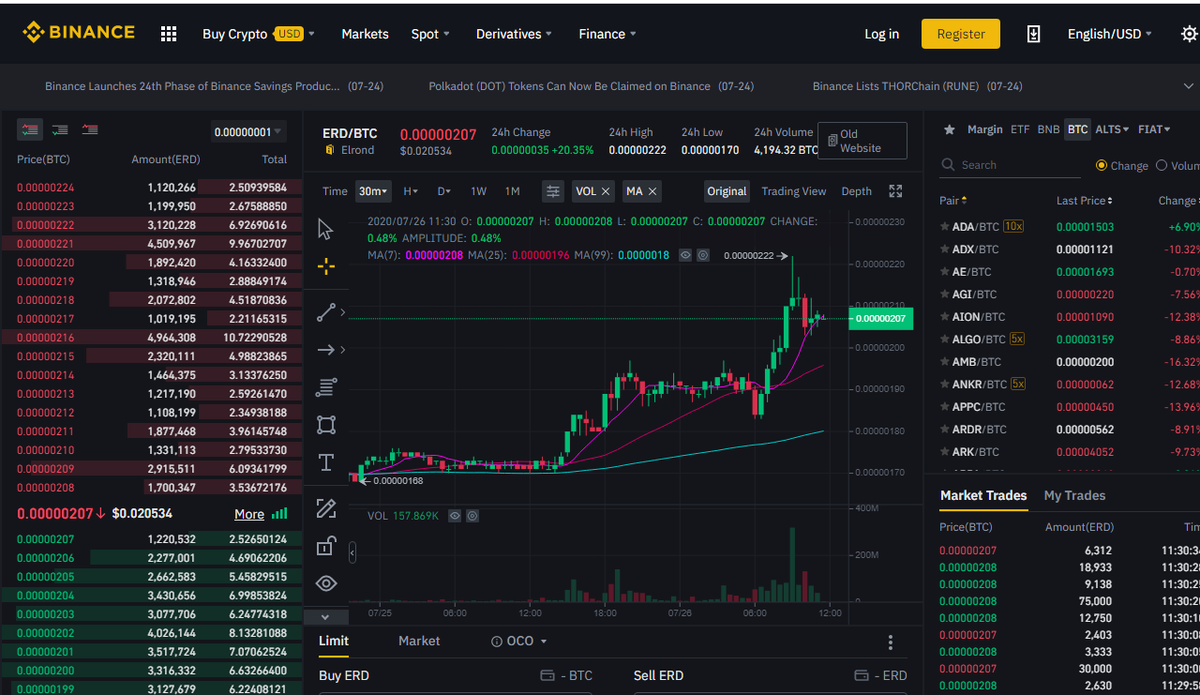Open the ALTS markets dropdown
Viewport: 1200px width, 695px height.
1112,130
